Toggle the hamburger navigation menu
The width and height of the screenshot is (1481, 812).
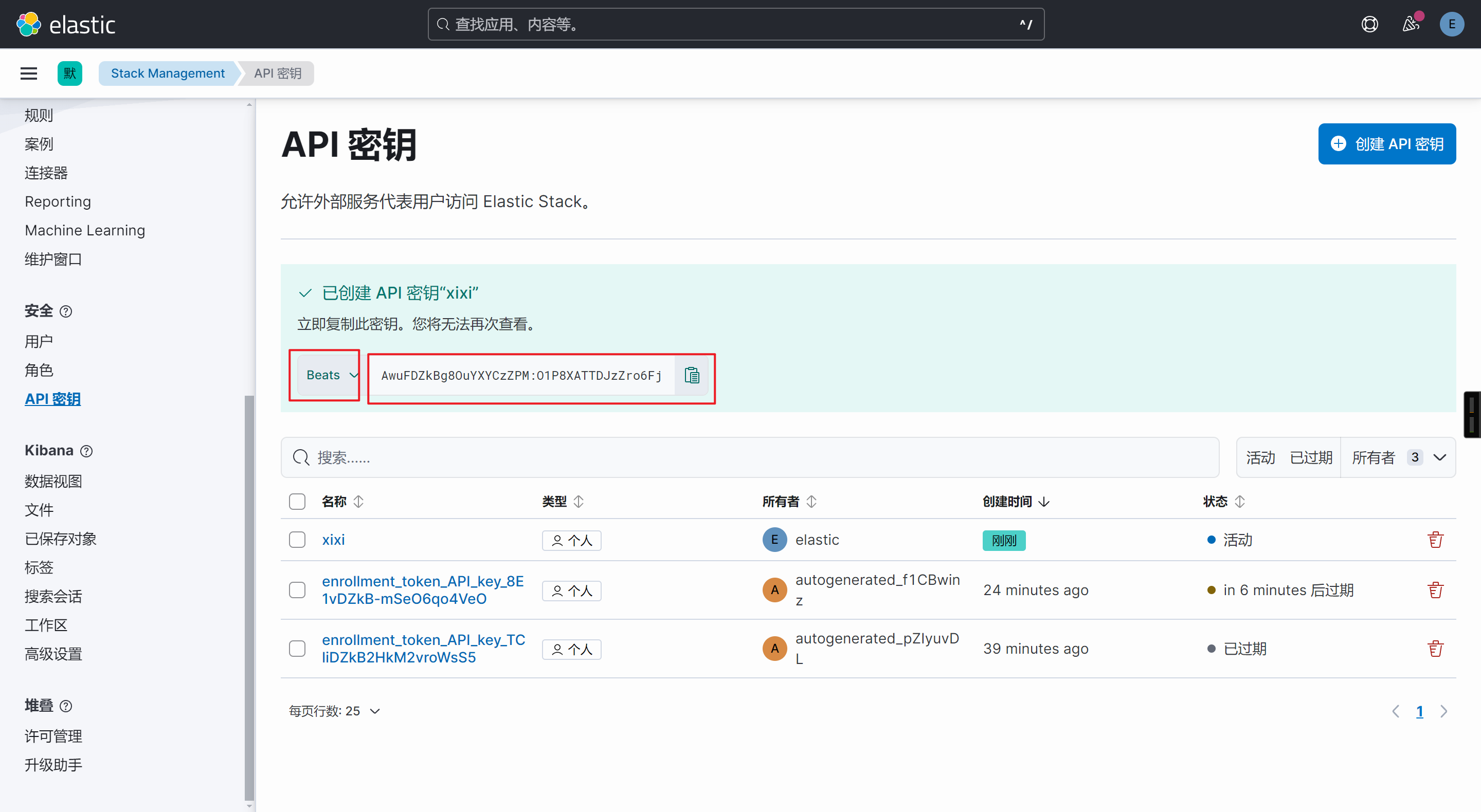pos(29,73)
